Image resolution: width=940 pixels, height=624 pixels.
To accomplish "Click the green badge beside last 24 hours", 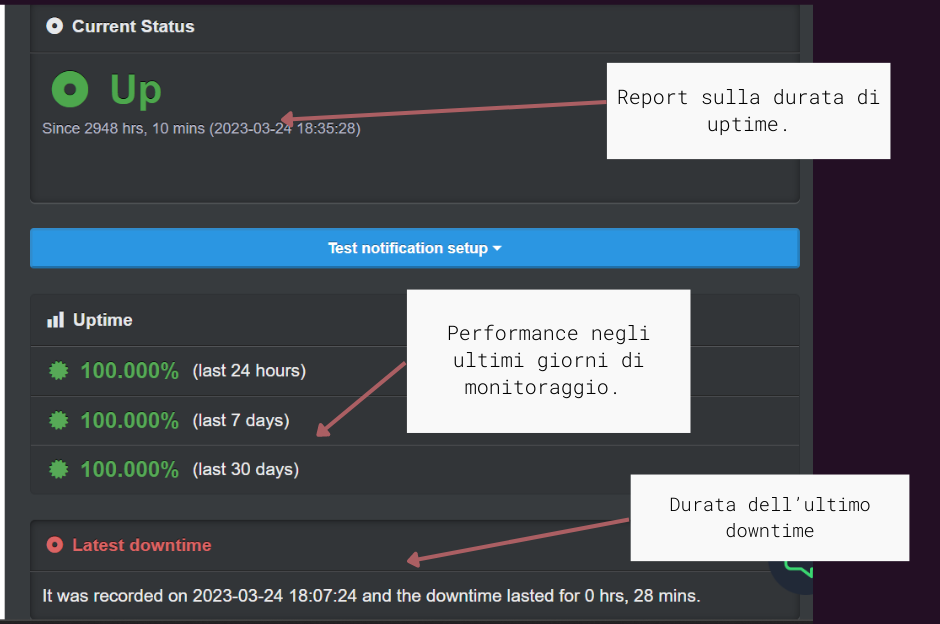I will pyautogui.click(x=59, y=371).
